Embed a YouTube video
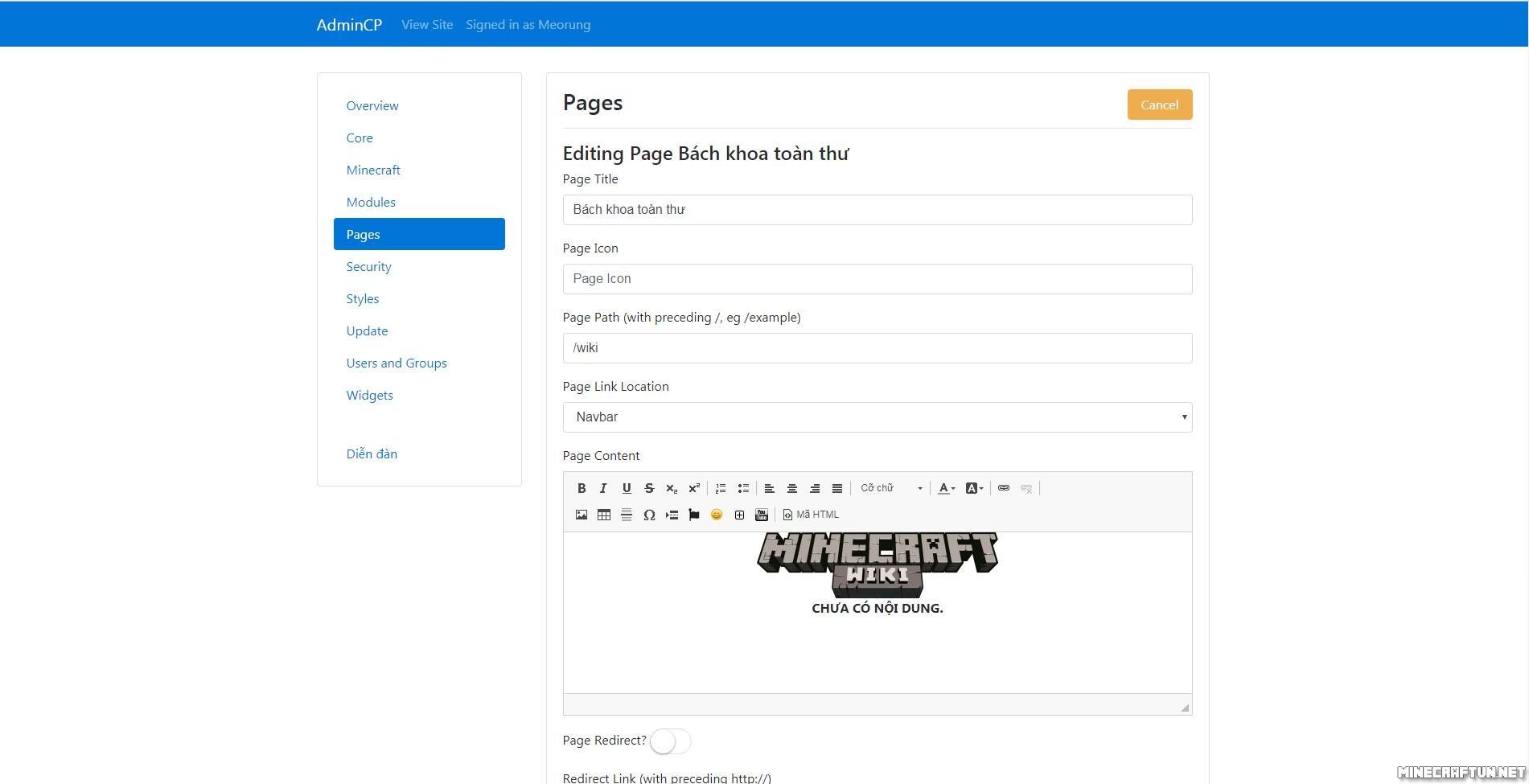This screenshot has height=784, width=1529. [x=762, y=515]
